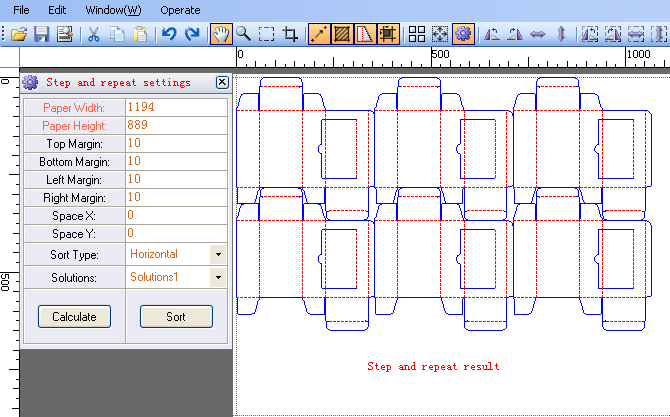Image resolution: width=670 pixels, height=417 pixels.
Task: Click the Top Margin value field
Action: click(176, 143)
